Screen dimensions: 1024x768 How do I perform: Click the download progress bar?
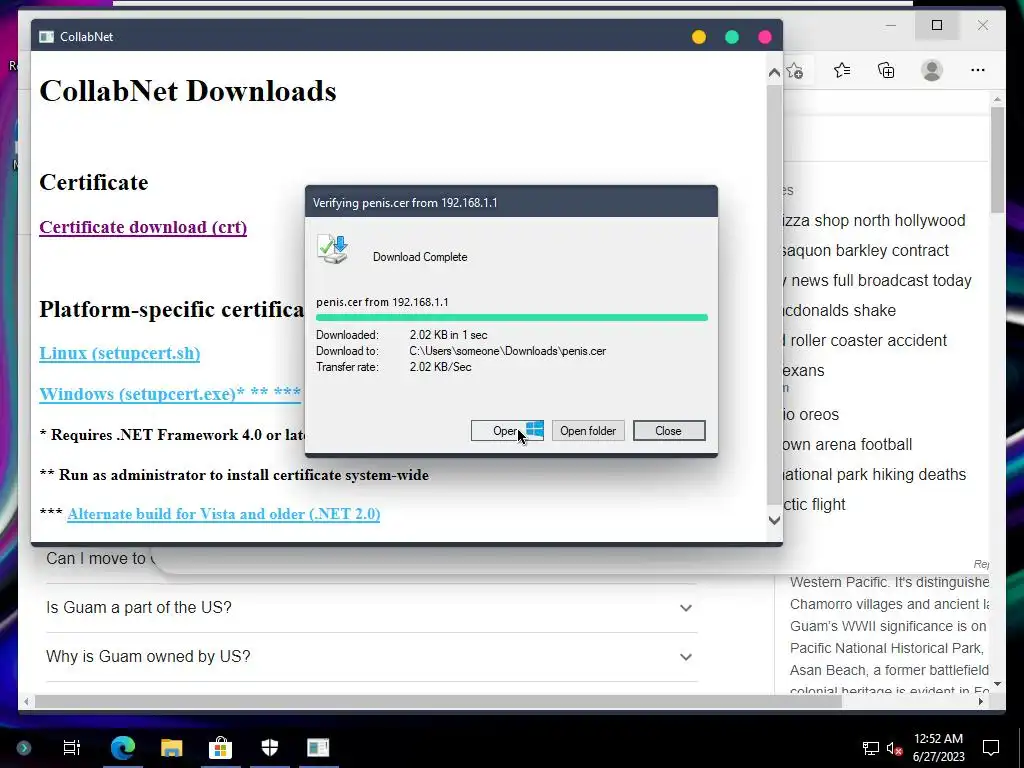[x=511, y=317]
